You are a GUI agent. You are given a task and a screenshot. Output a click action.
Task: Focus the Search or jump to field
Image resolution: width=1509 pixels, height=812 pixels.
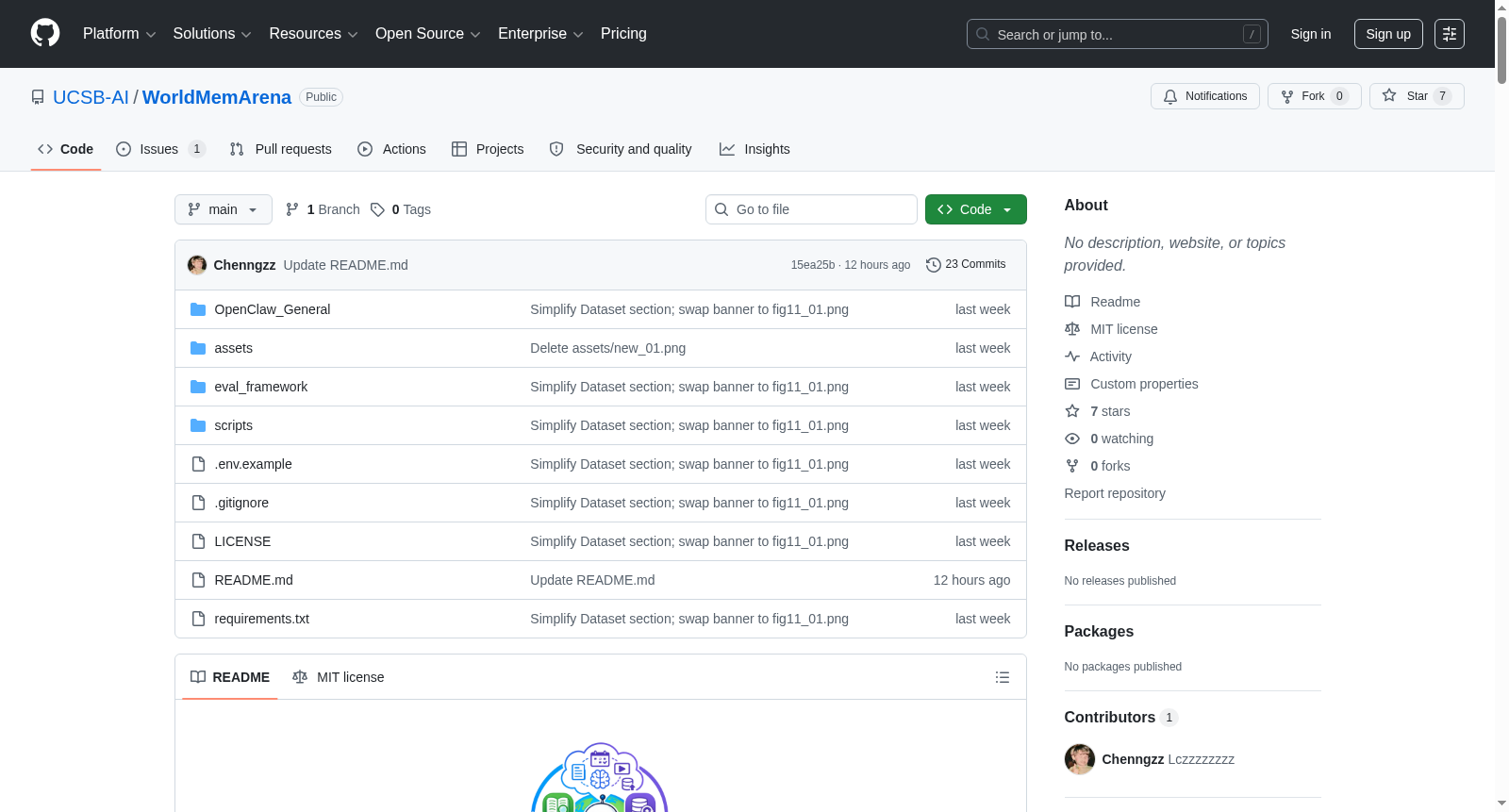pyautogui.click(x=1118, y=34)
